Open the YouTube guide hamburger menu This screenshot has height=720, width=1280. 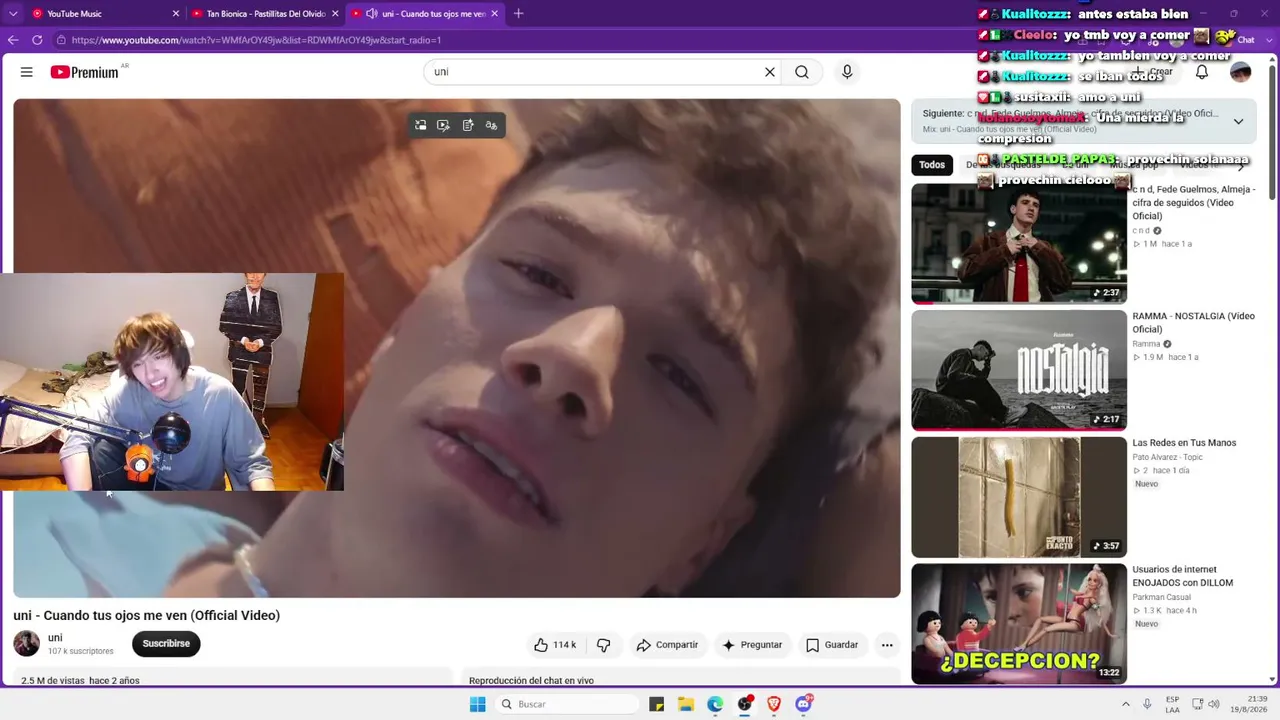[27, 72]
